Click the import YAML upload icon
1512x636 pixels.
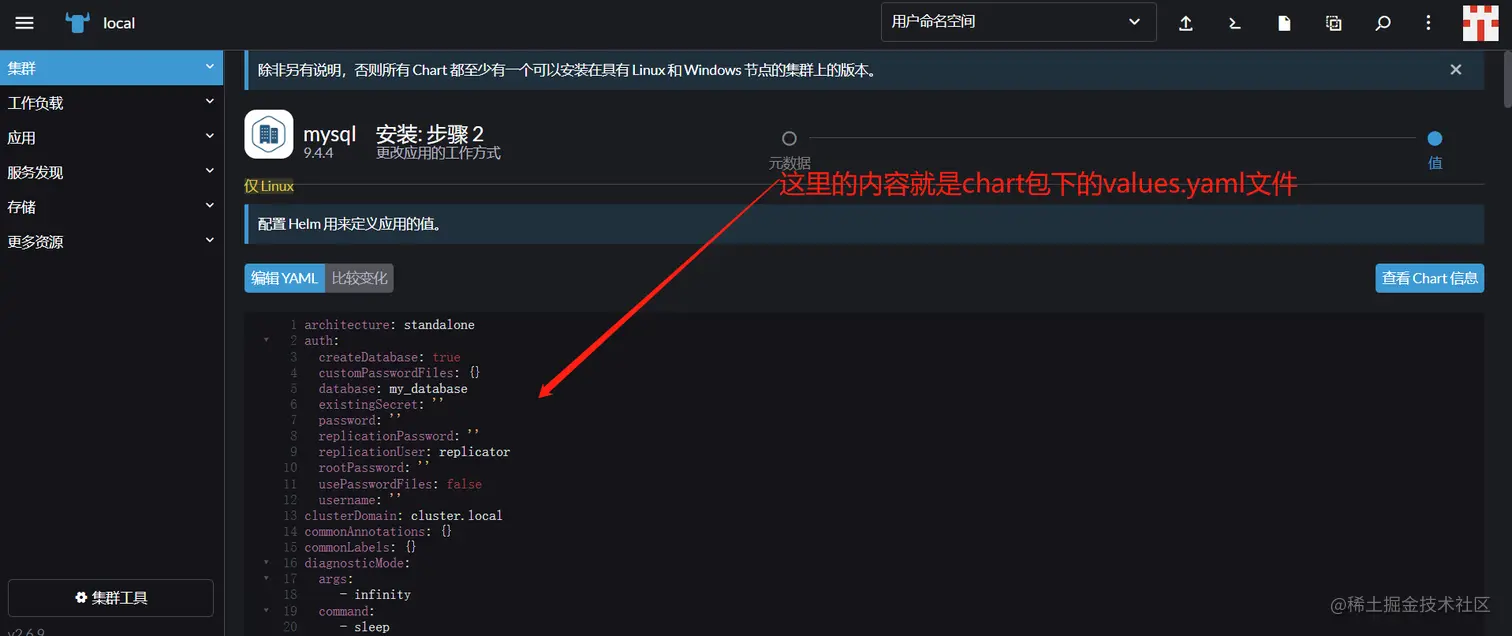(x=1186, y=23)
